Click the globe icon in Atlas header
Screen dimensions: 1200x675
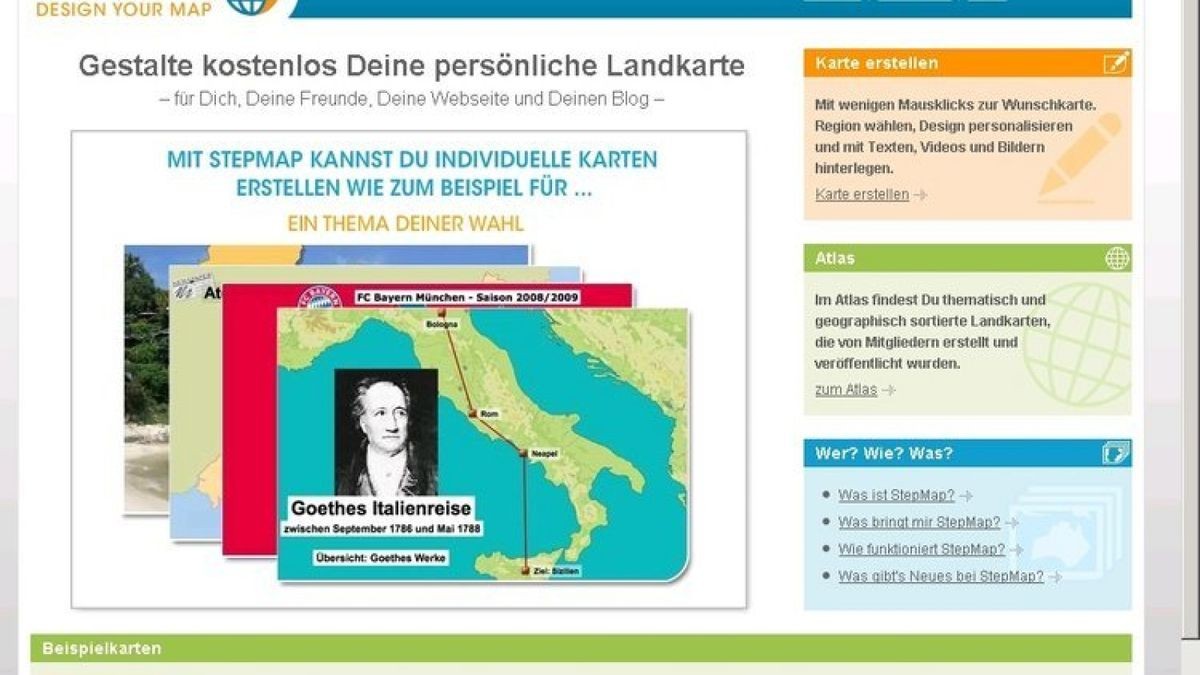(1116, 258)
